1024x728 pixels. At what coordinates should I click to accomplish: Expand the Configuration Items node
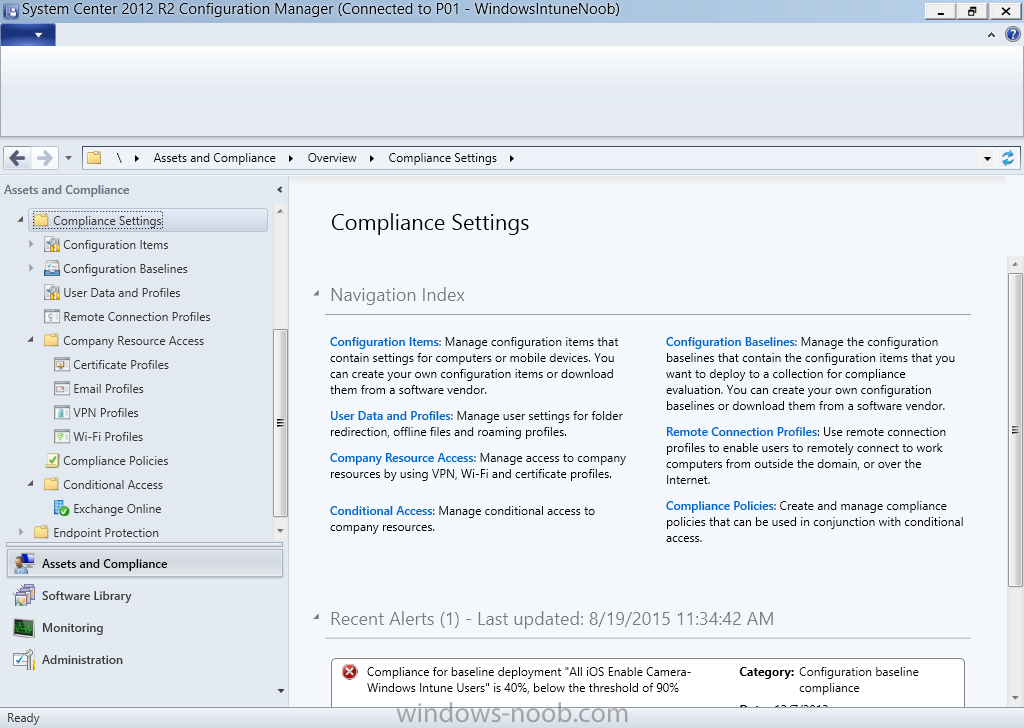pyautogui.click(x=31, y=244)
